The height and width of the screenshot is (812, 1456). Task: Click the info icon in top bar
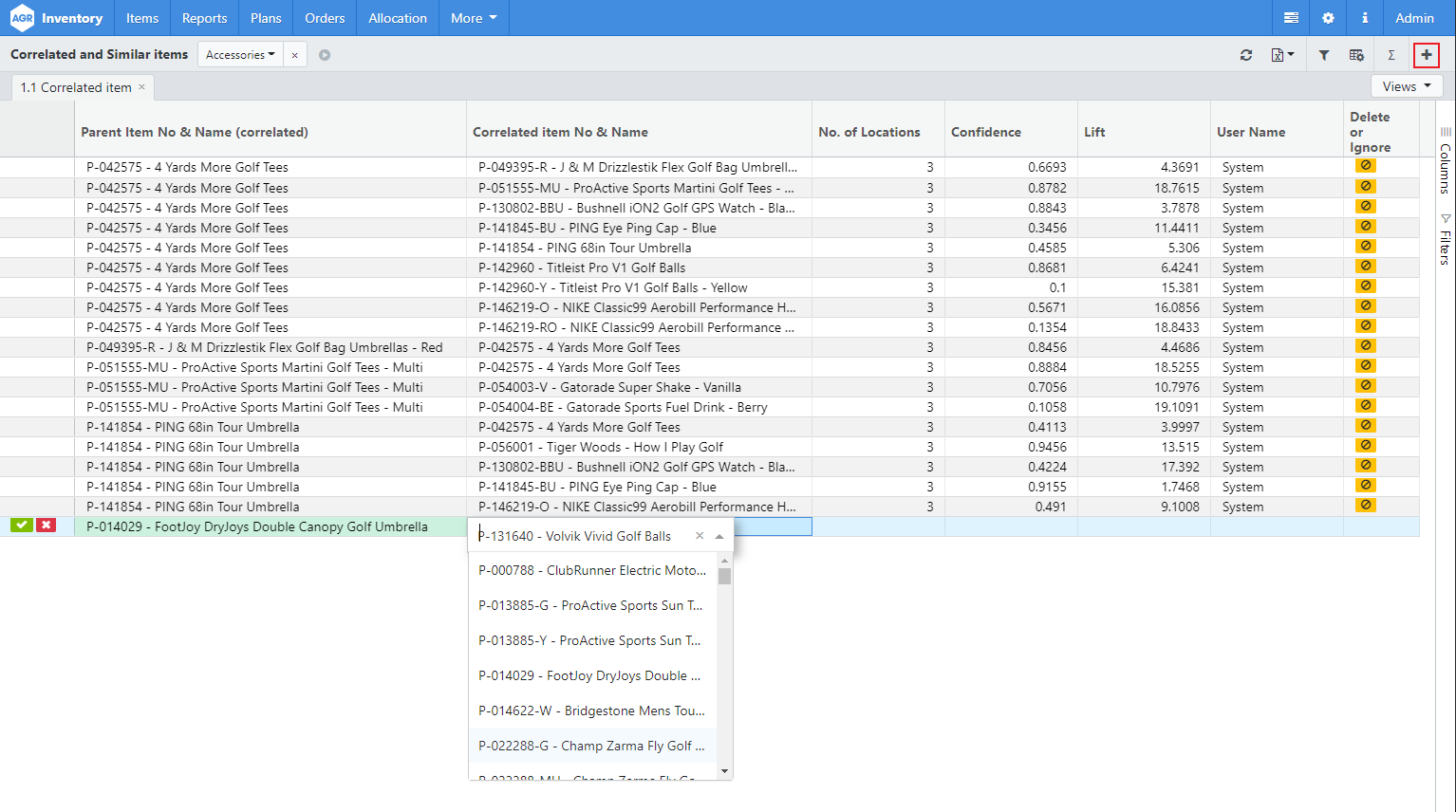1364,17
